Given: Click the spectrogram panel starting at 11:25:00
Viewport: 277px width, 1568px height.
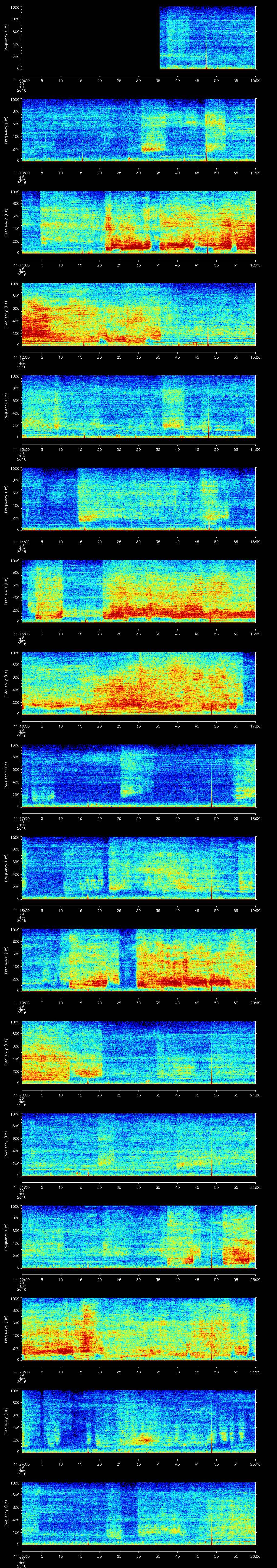Looking at the screenshot, I should point(139,1513).
